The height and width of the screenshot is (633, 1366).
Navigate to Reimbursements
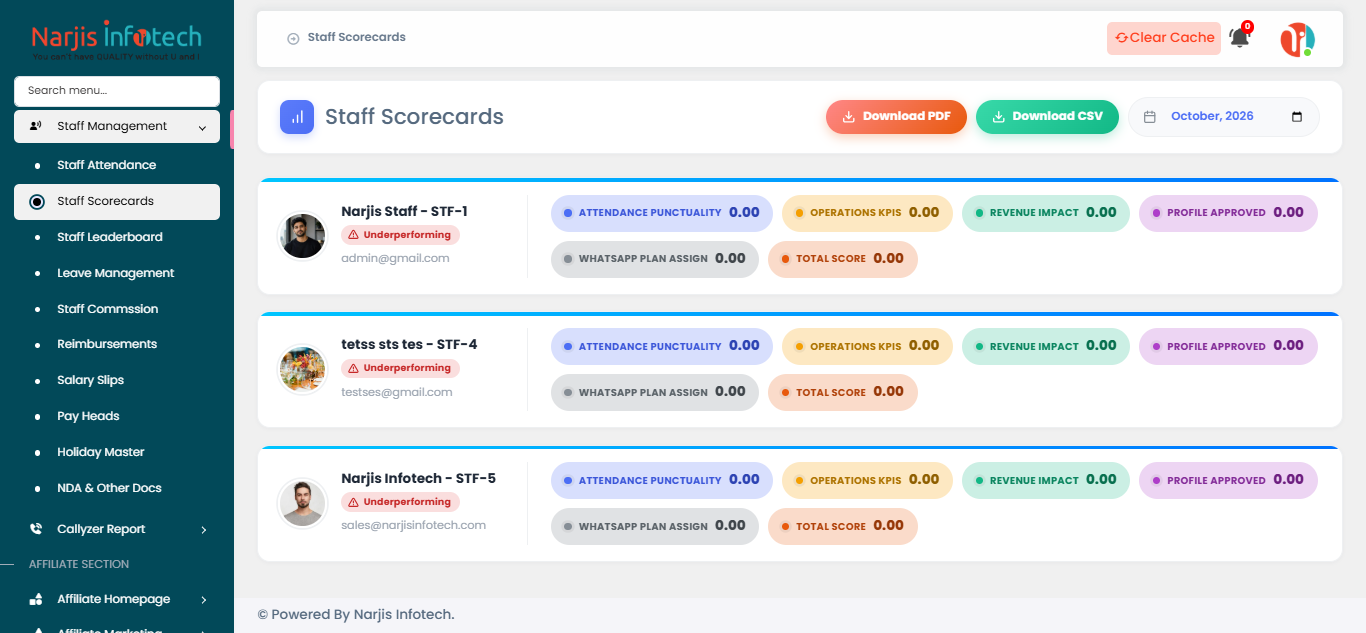[107, 344]
